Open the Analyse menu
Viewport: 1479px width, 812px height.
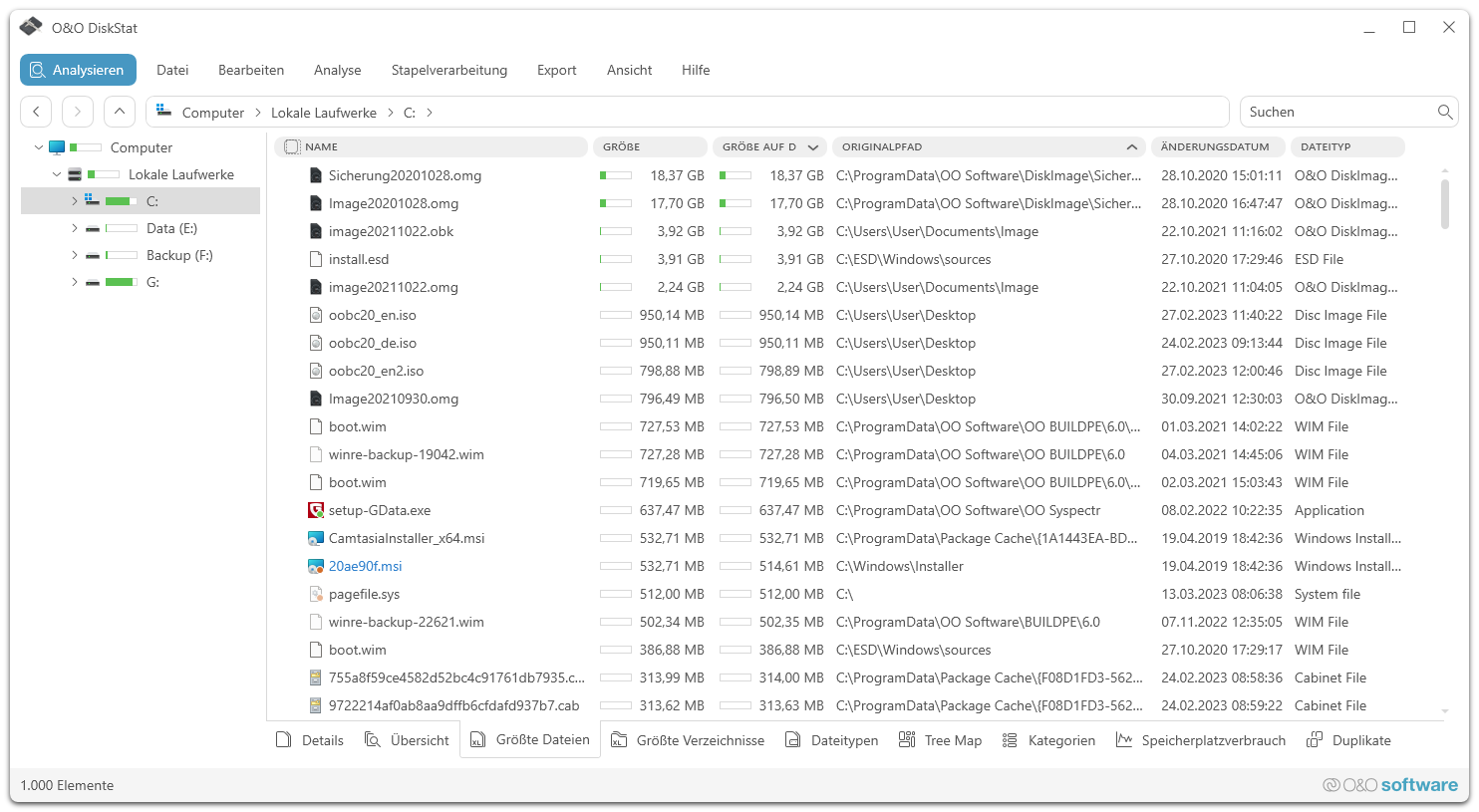tap(337, 70)
